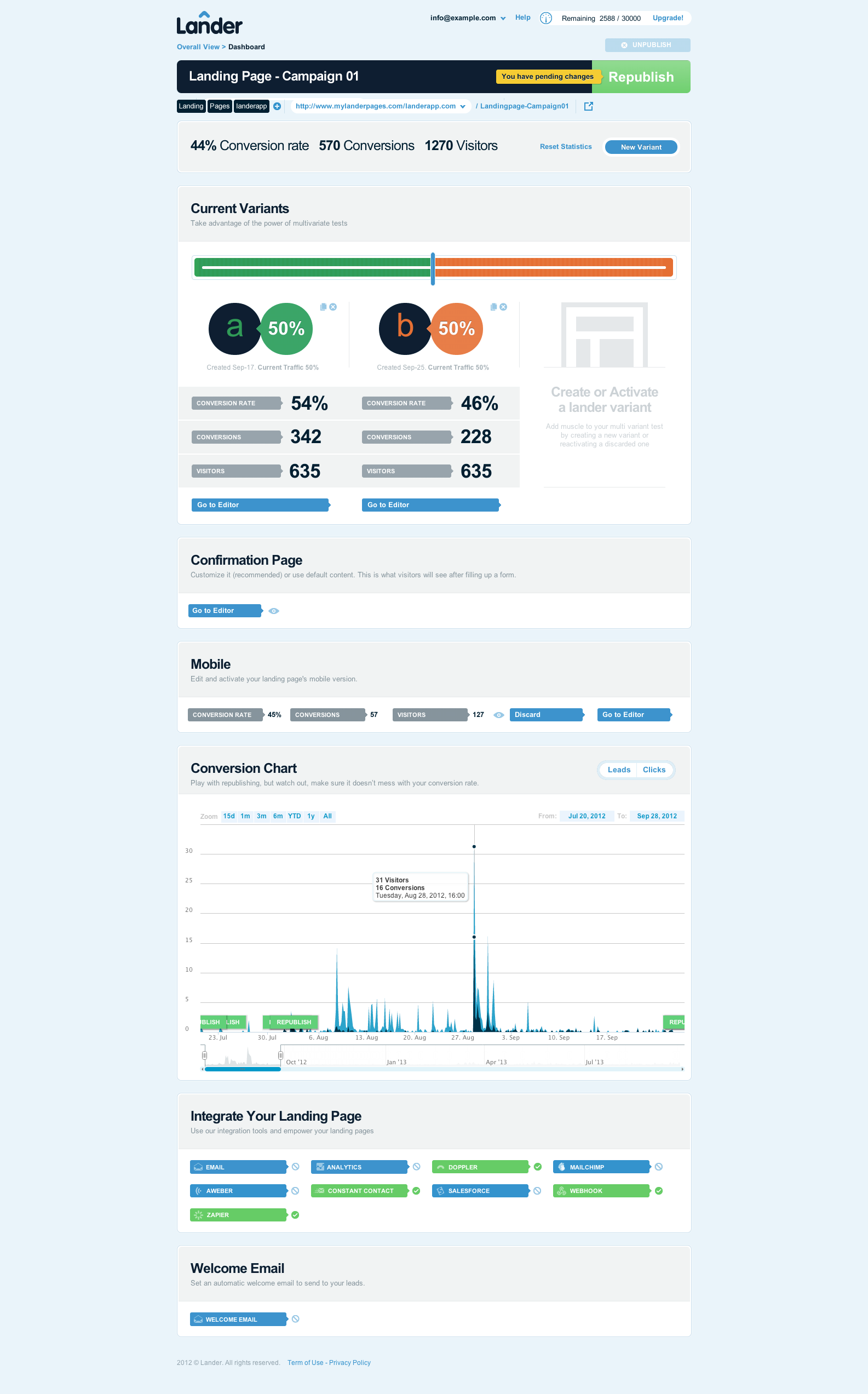
Task: Open the Doppler integration
Action: coord(481,1167)
